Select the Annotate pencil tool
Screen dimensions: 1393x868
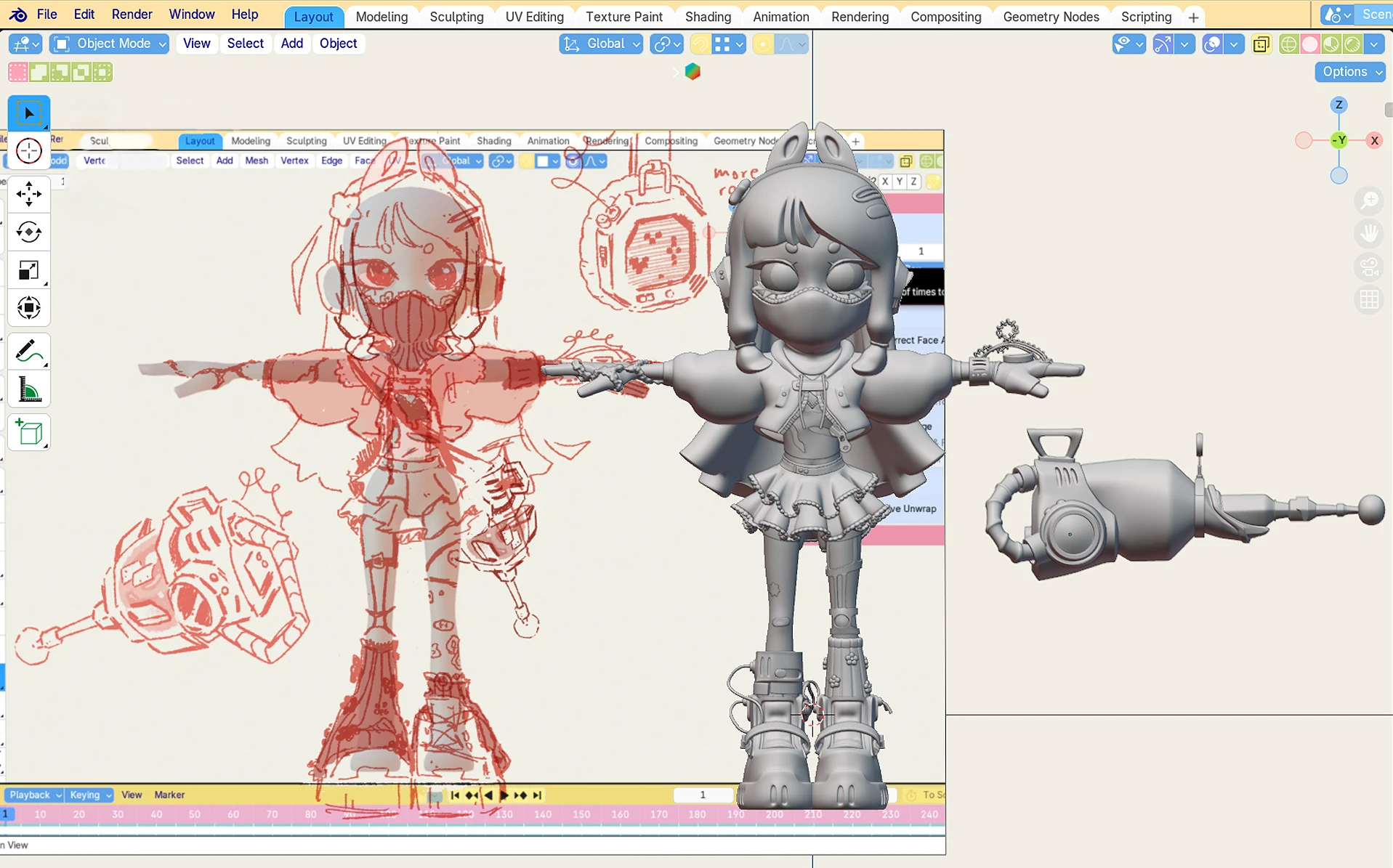29,351
